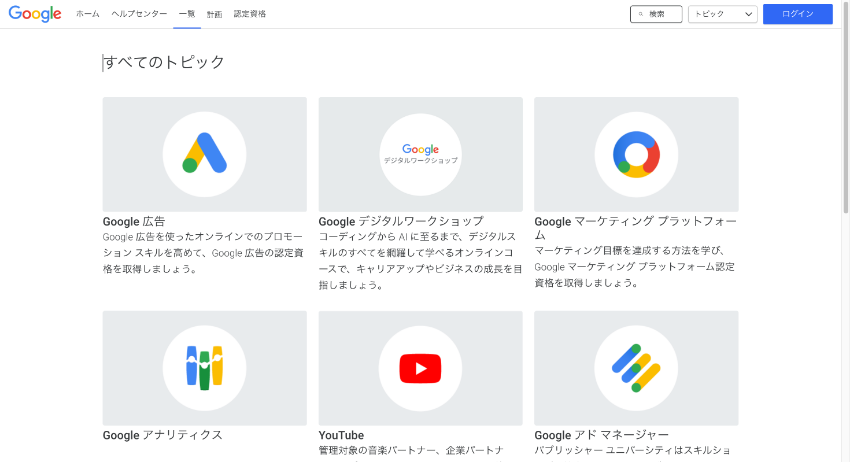Select the Google Marketing Platform ring icon
The width and height of the screenshot is (850, 462).
[x=636, y=155]
